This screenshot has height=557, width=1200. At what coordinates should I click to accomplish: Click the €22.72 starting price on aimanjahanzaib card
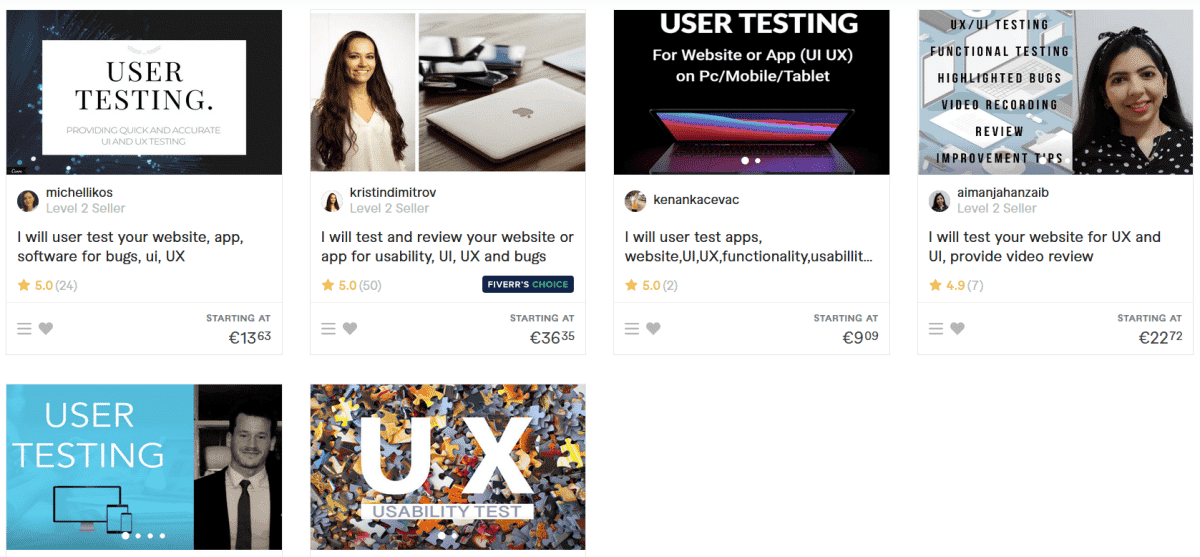click(1160, 338)
